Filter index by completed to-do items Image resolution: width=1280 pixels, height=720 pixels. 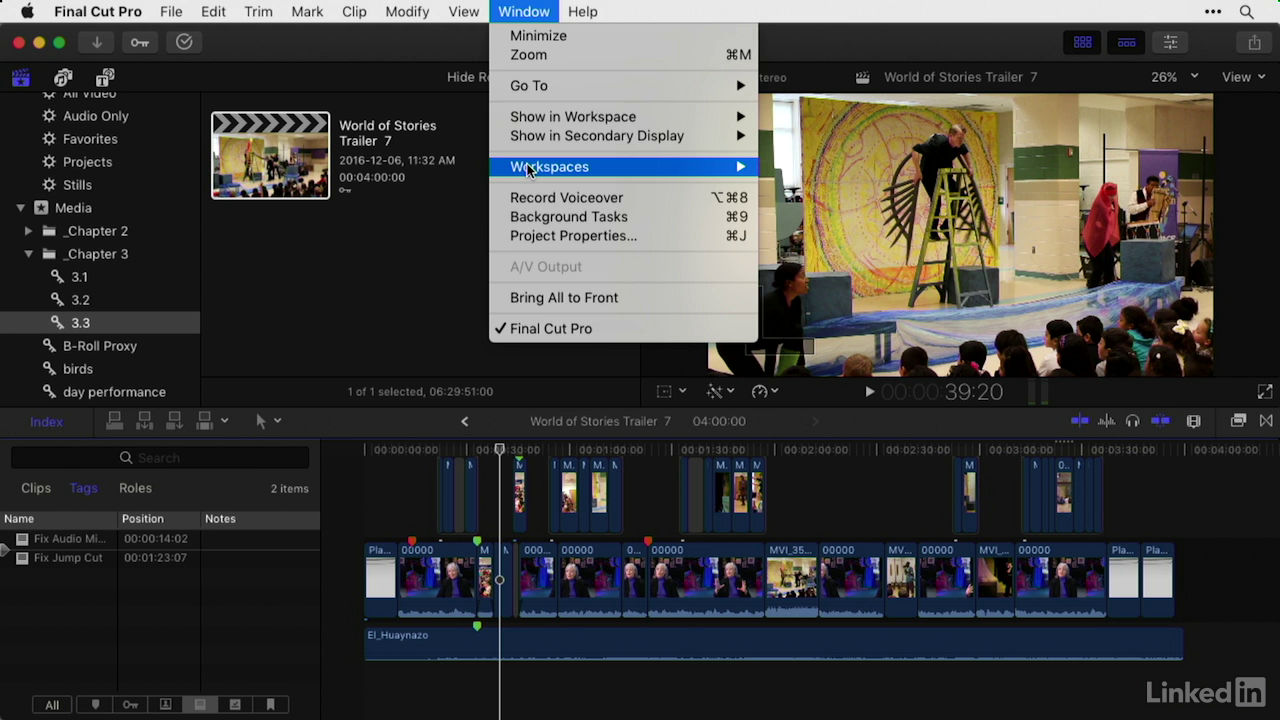(x=235, y=705)
